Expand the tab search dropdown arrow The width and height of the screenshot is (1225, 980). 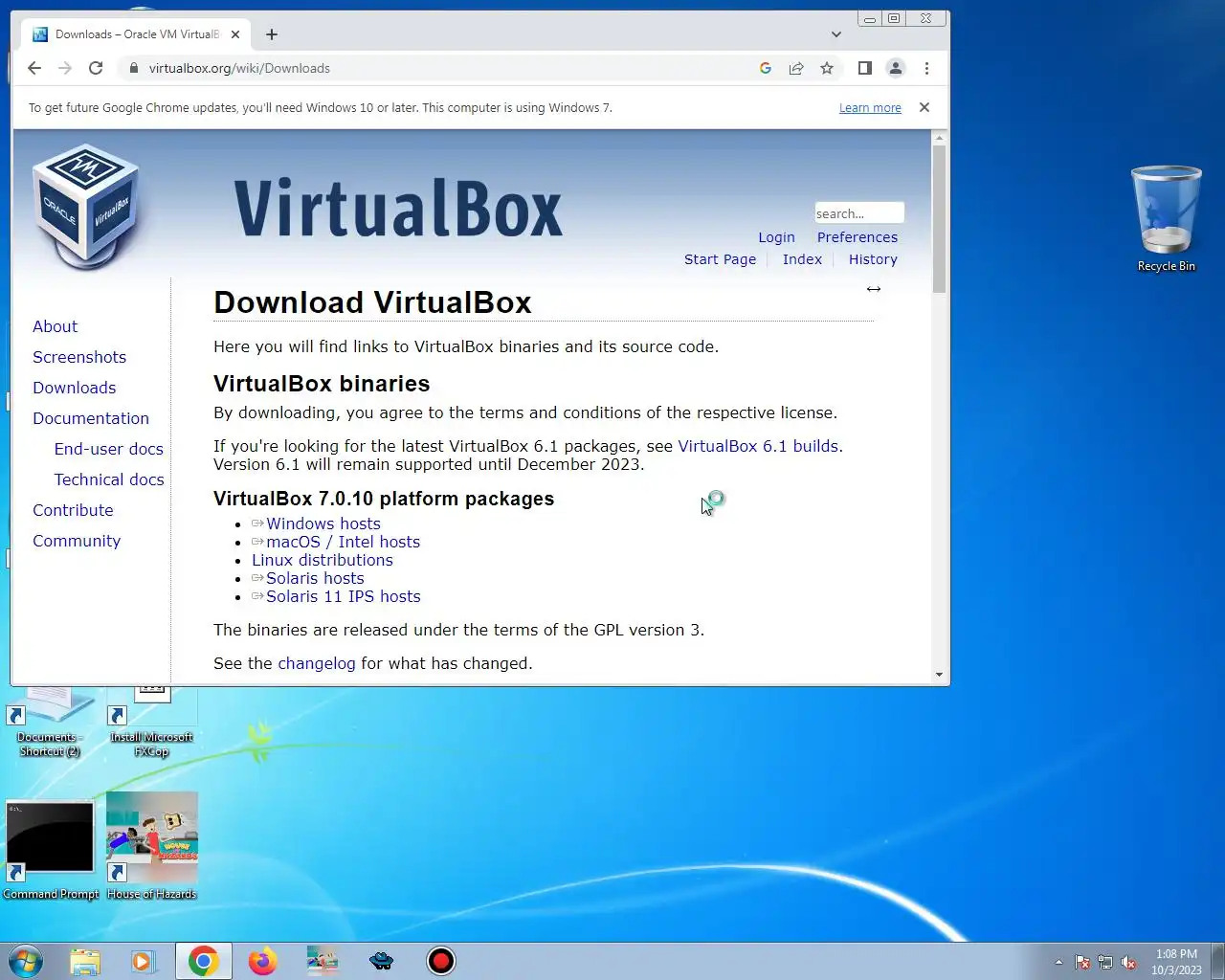point(836,34)
